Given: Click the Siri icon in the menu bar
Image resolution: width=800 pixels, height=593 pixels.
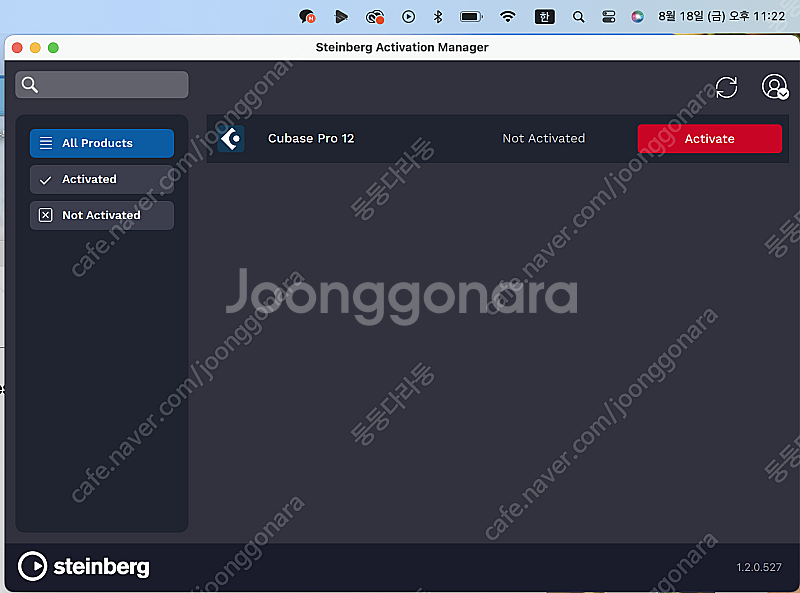Looking at the screenshot, I should coord(637,17).
